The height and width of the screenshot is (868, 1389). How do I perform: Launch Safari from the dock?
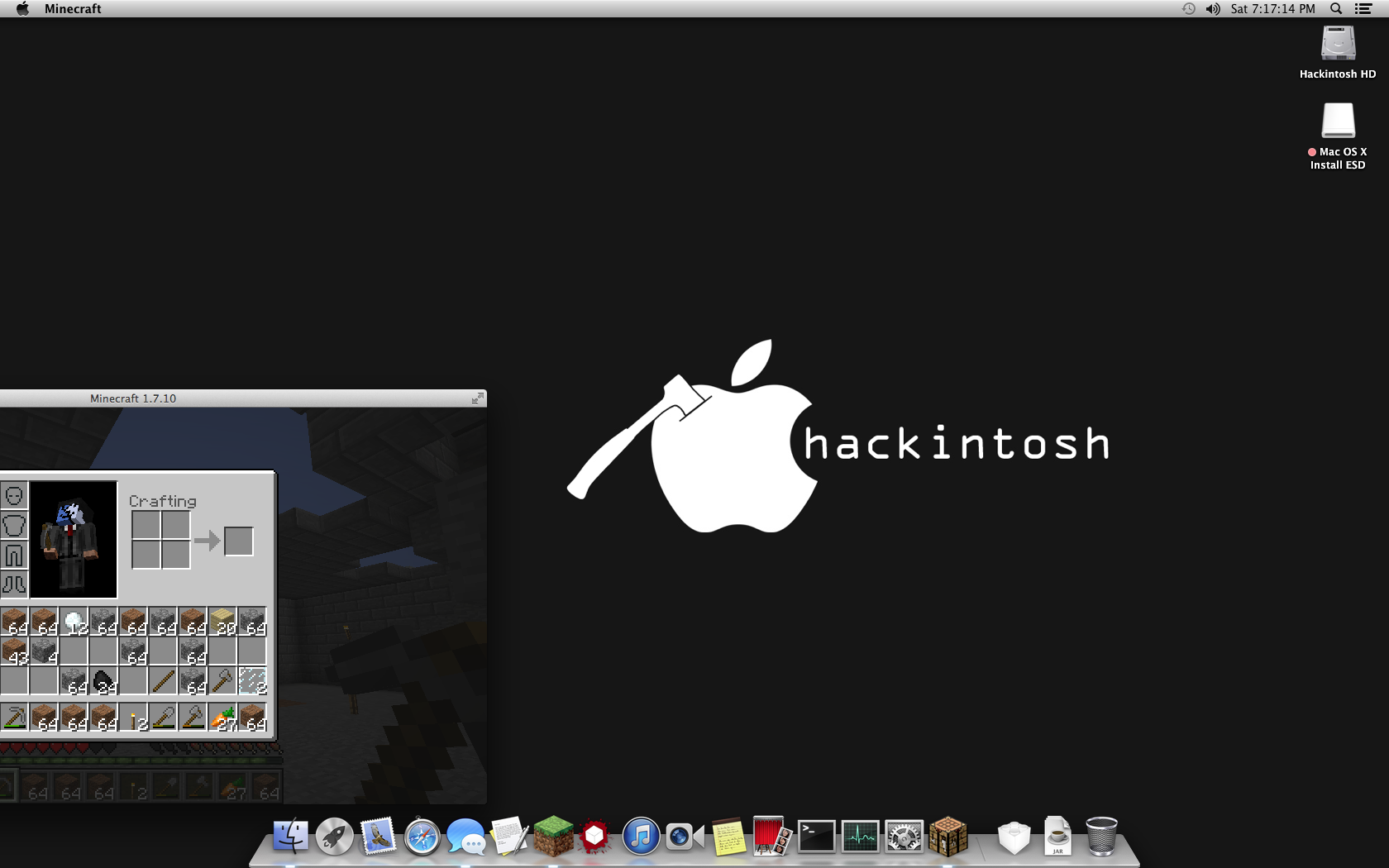[x=422, y=837]
